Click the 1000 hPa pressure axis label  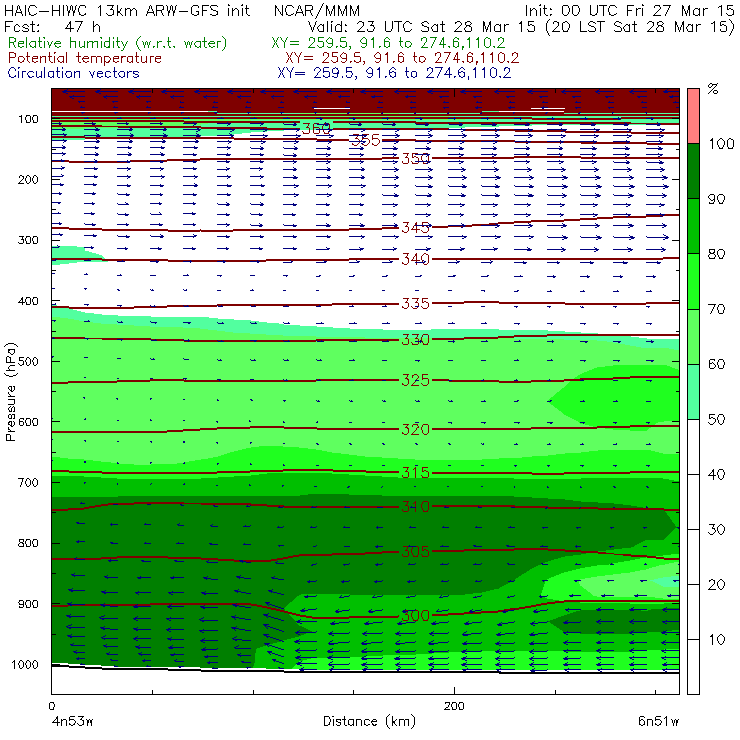click(25, 664)
